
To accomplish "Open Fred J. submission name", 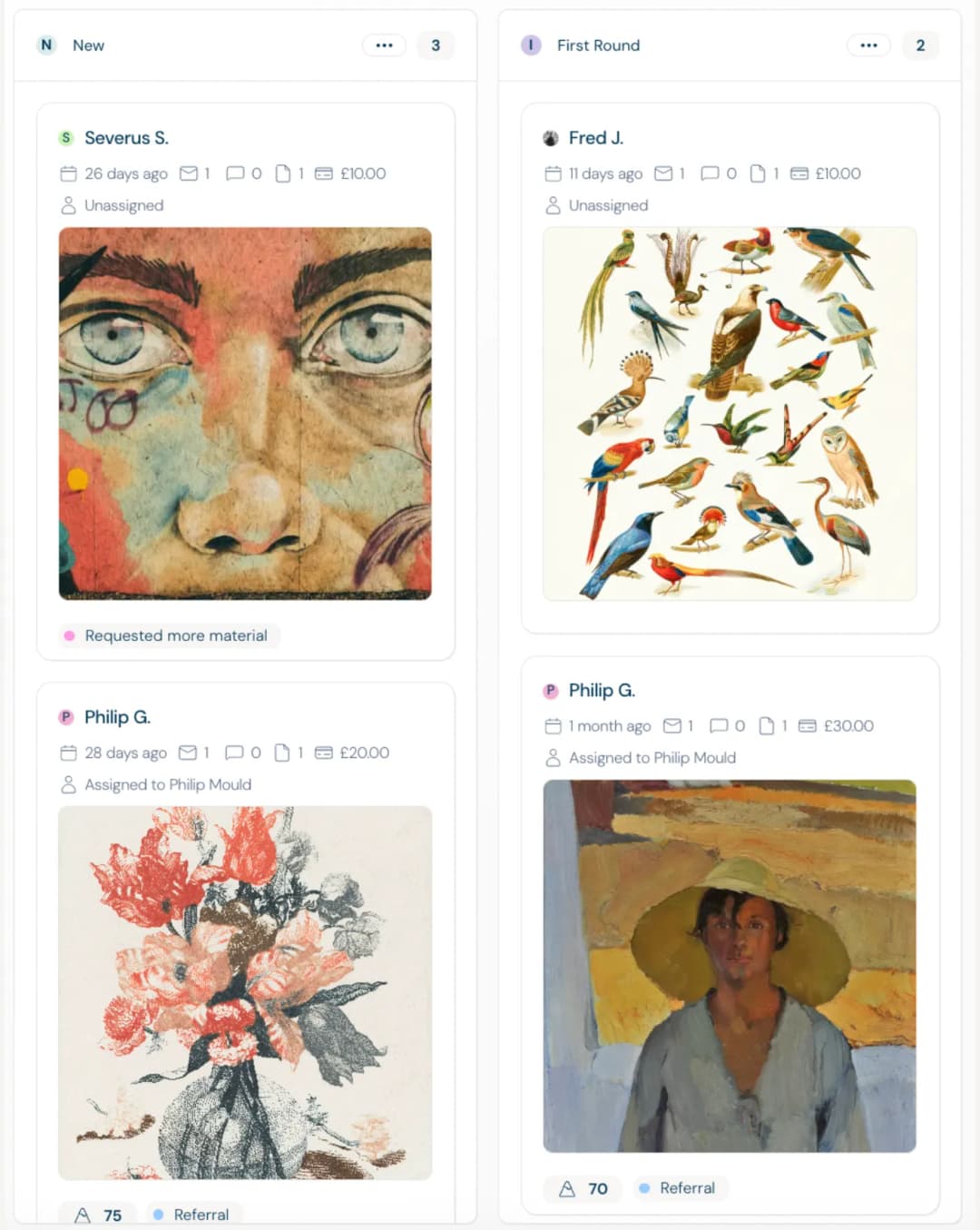I will pos(596,138).
